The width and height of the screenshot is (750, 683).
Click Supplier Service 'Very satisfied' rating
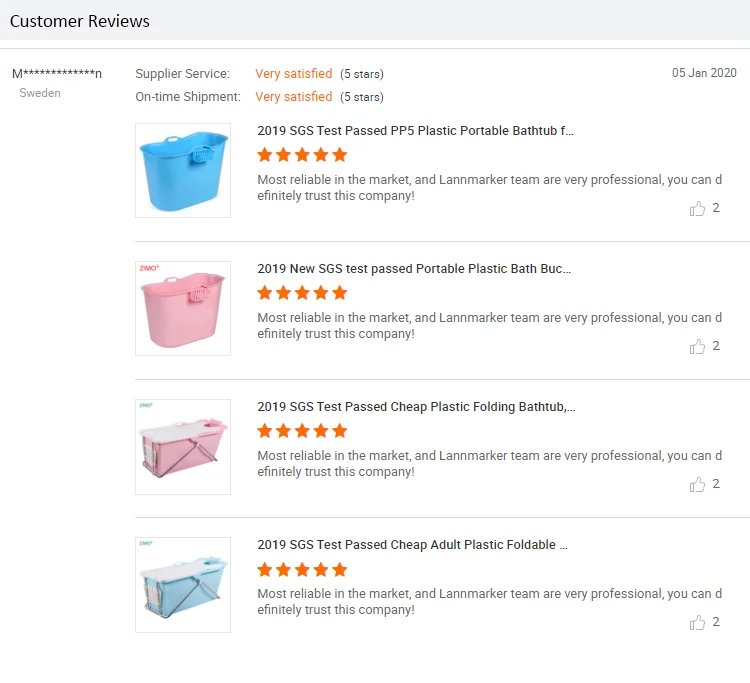(293, 74)
